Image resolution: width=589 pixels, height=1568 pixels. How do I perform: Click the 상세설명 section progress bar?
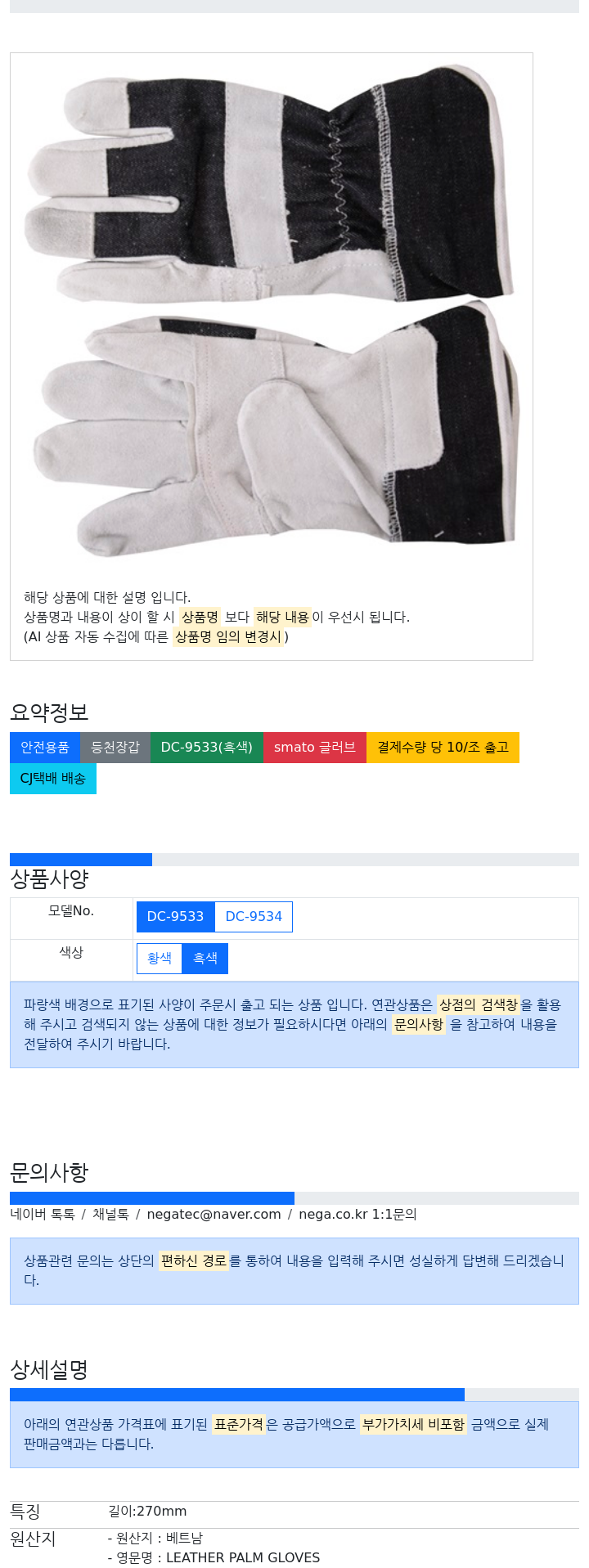click(294, 1395)
